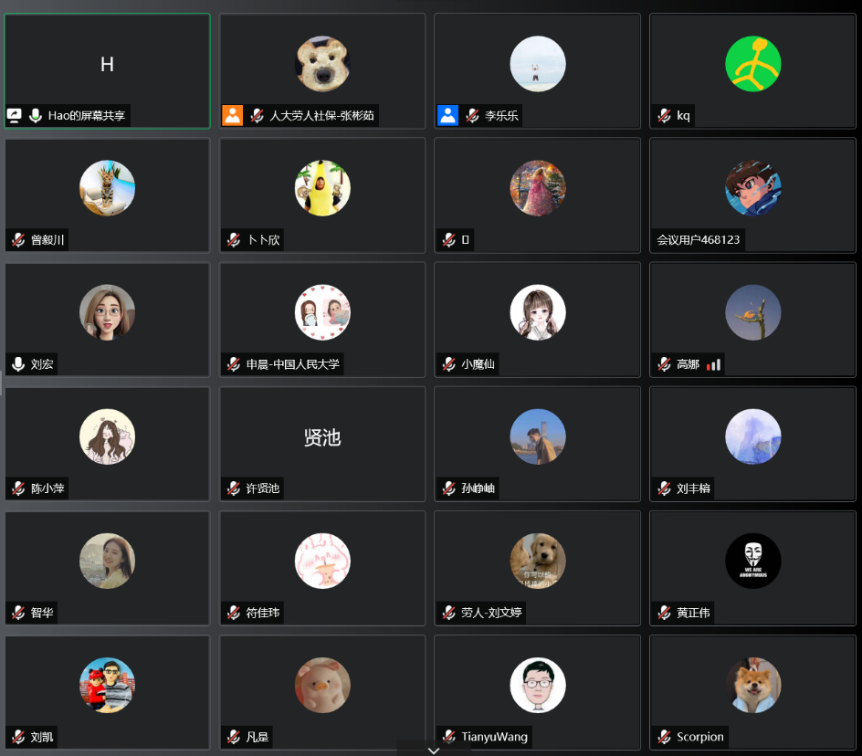Click the active microphone icon for 刘宏
The height and width of the screenshot is (756, 862).
pos(18,364)
